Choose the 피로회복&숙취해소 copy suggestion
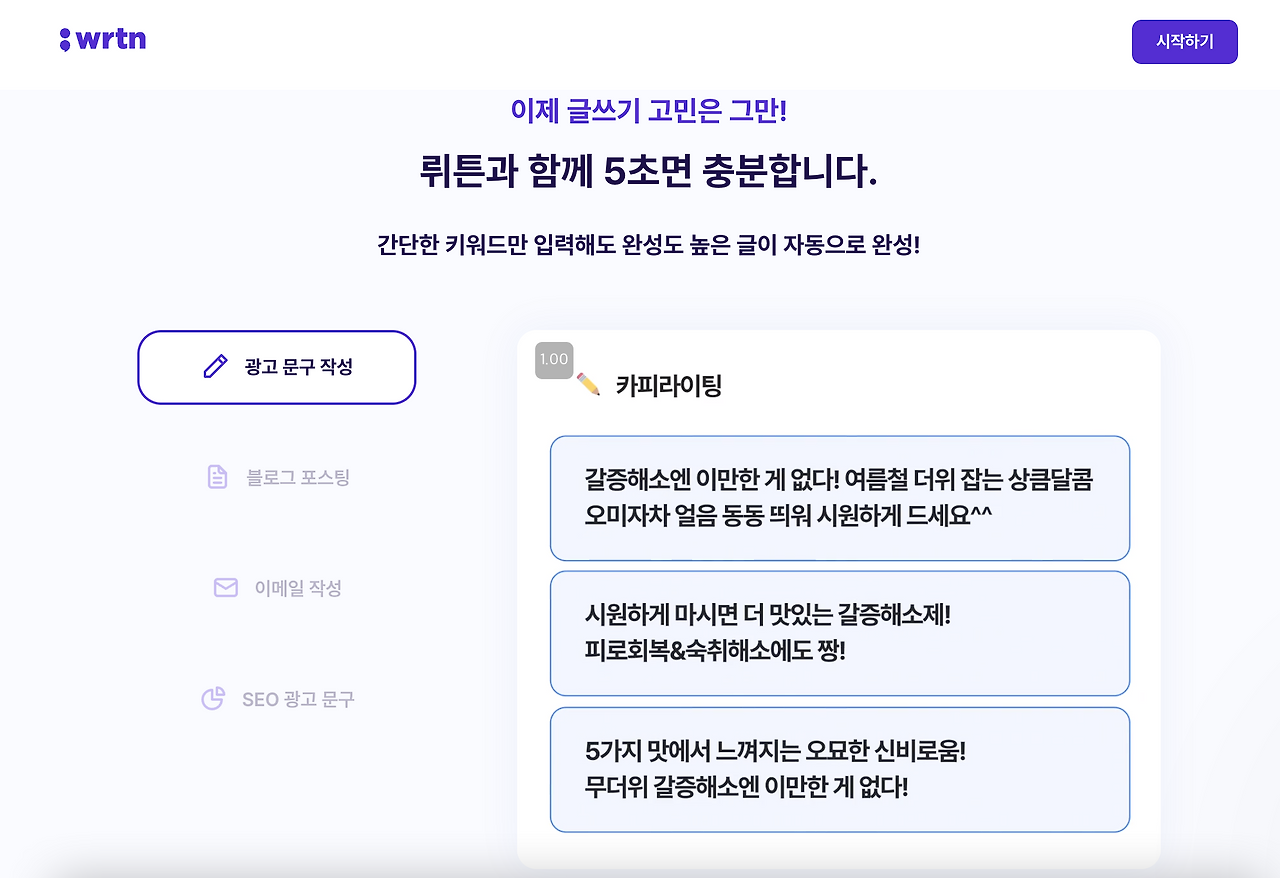 pyautogui.click(x=839, y=632)
